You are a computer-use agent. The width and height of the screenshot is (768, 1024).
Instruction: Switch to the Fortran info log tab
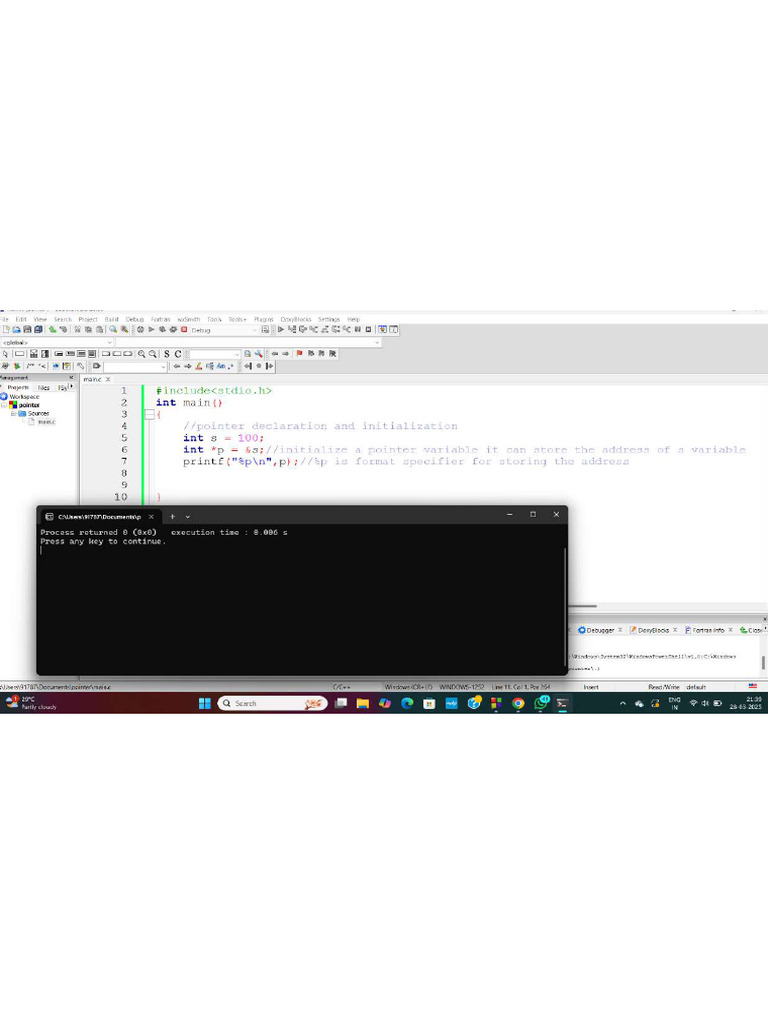(x=708, y=630)
